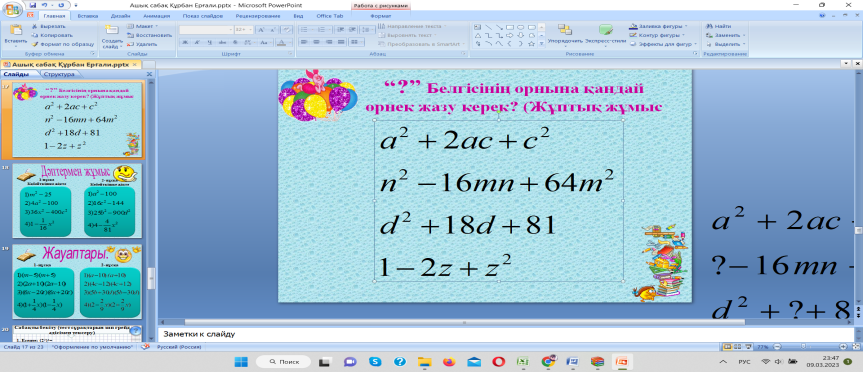Increase font size with the A-up button
The height and width of the screenshot is (372, 863).
(x=261, y=30)
